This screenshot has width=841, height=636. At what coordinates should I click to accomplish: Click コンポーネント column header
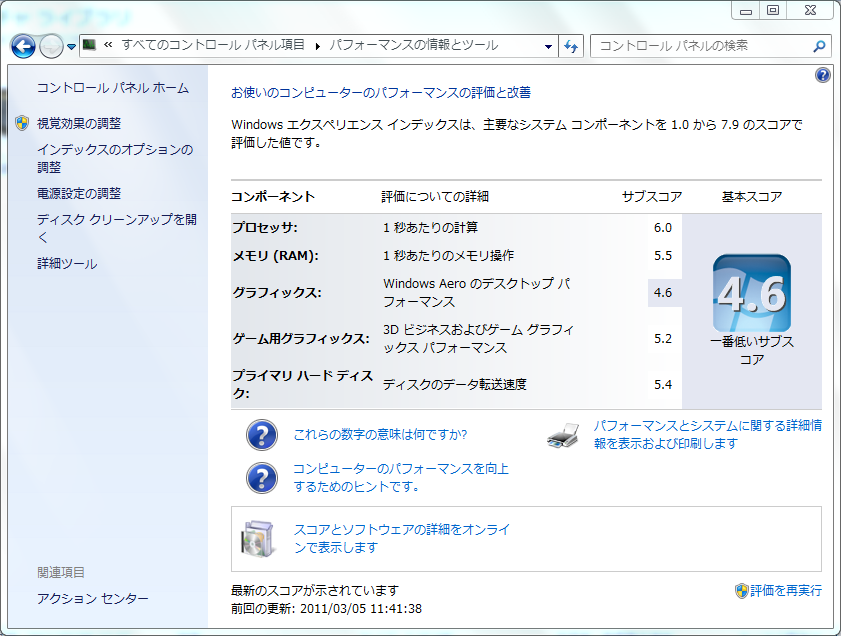click(272, 197)
